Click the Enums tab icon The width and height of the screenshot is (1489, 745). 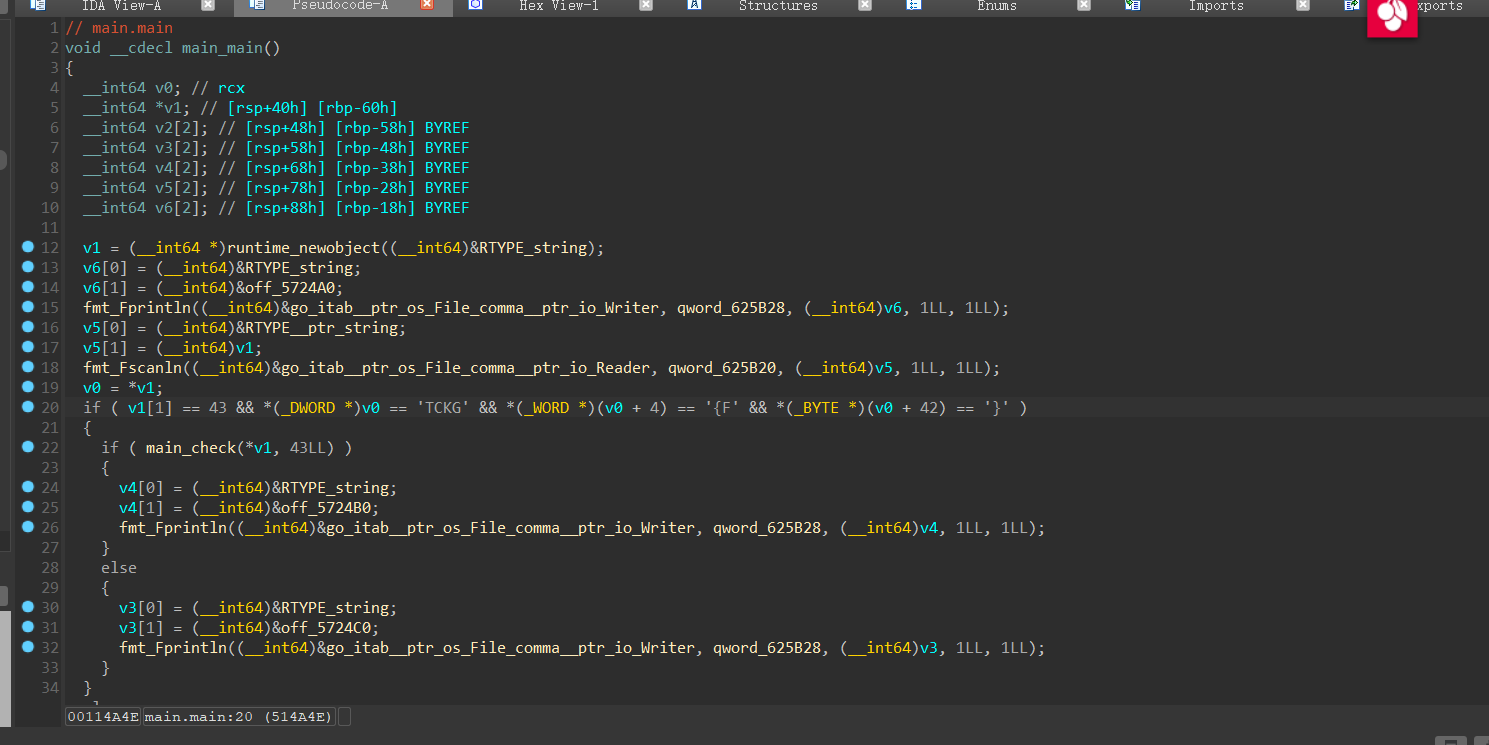click(914, 5)
